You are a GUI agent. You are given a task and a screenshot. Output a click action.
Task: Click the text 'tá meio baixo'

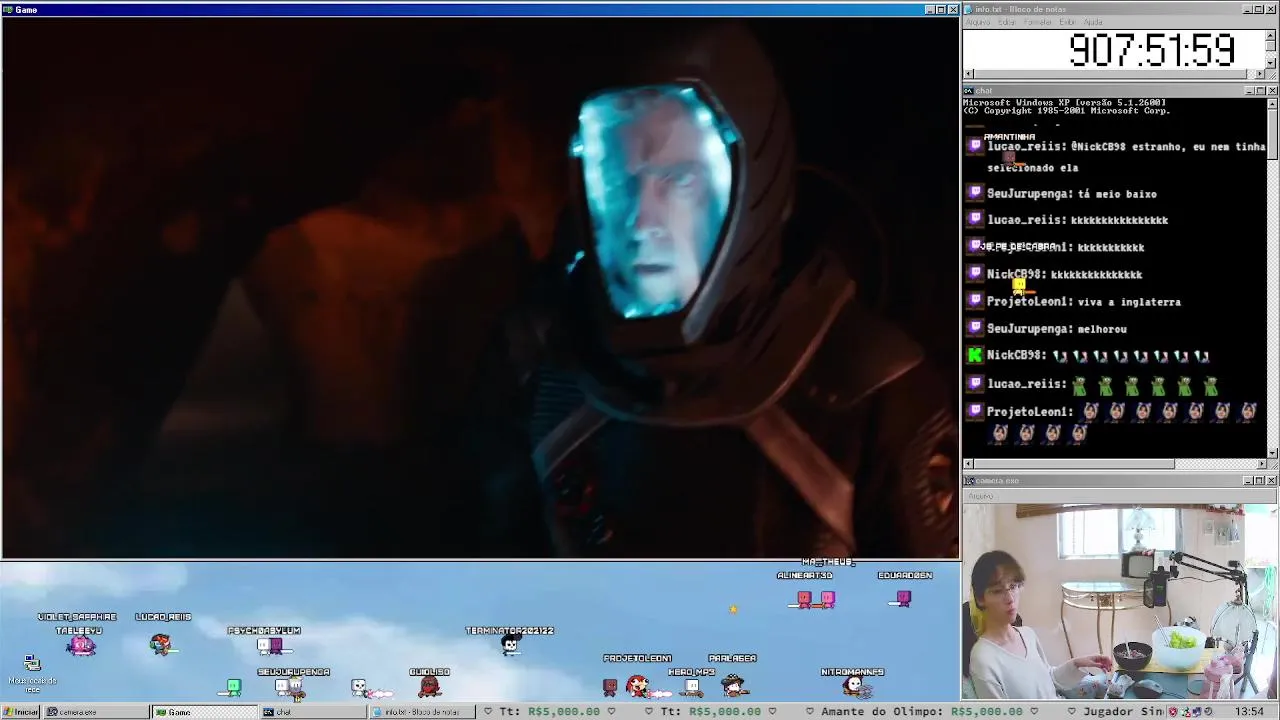tap(1117, 193)
